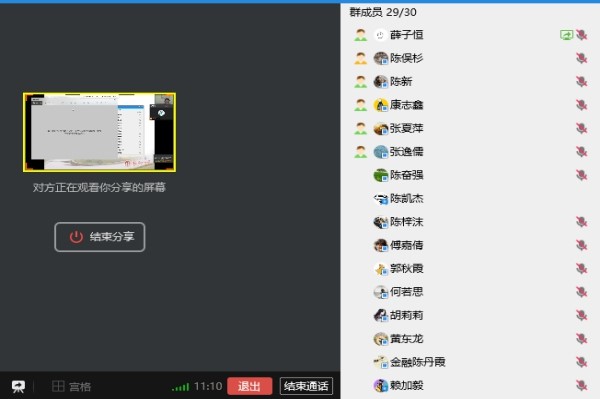The height and width of the screenshot is (399, 600).
Task: Click the muted mic icon for 张夏萍
Action: pos(582,128)
